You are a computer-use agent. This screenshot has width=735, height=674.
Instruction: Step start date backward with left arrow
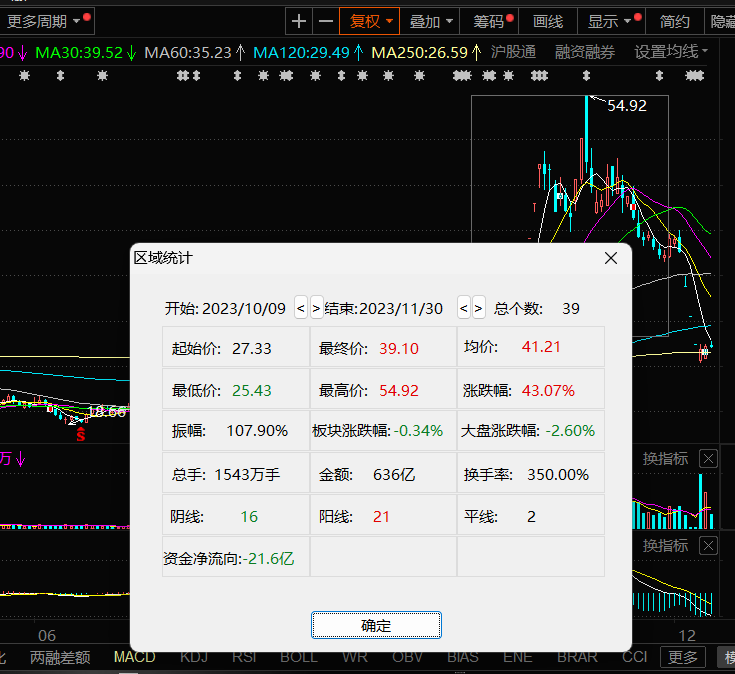[x=301, y=308]
